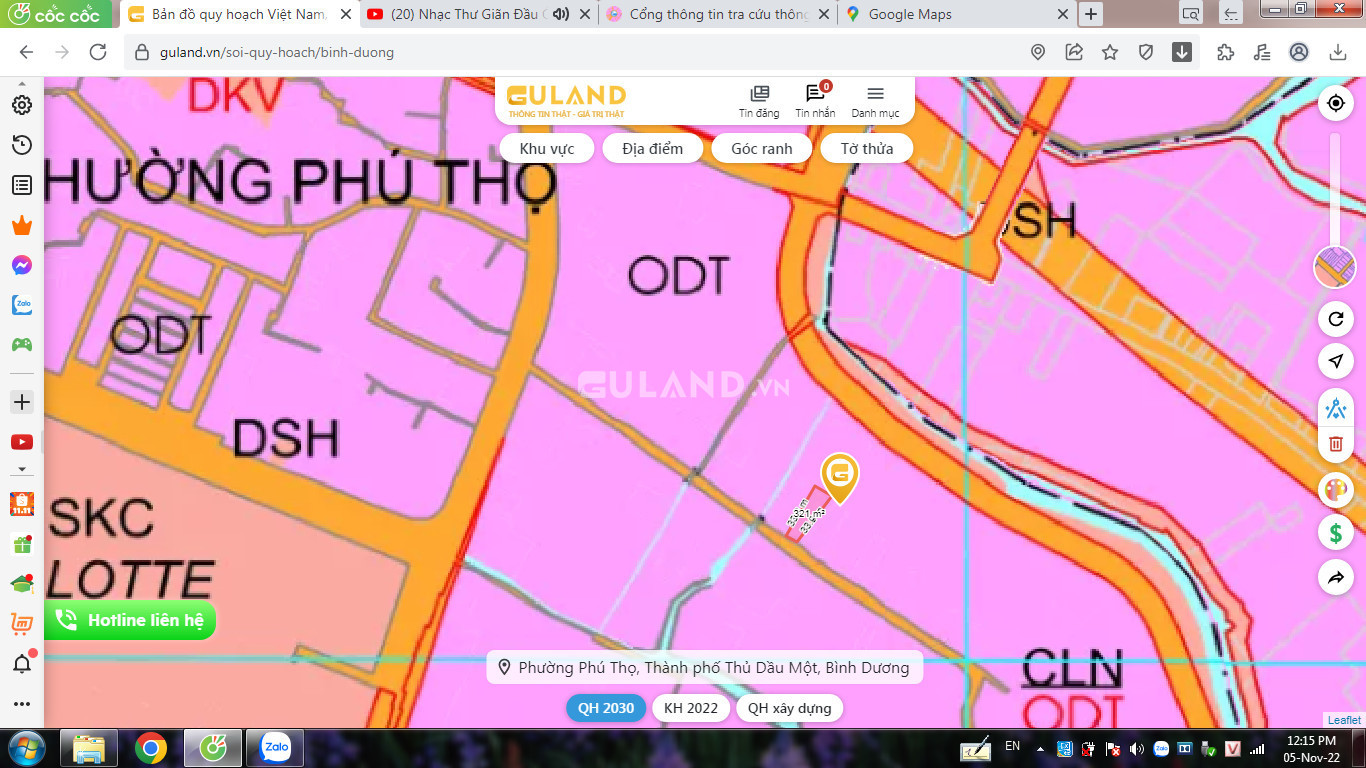
Task: Expand sidebar small down-arrow under YouTube
Action: 21,469
